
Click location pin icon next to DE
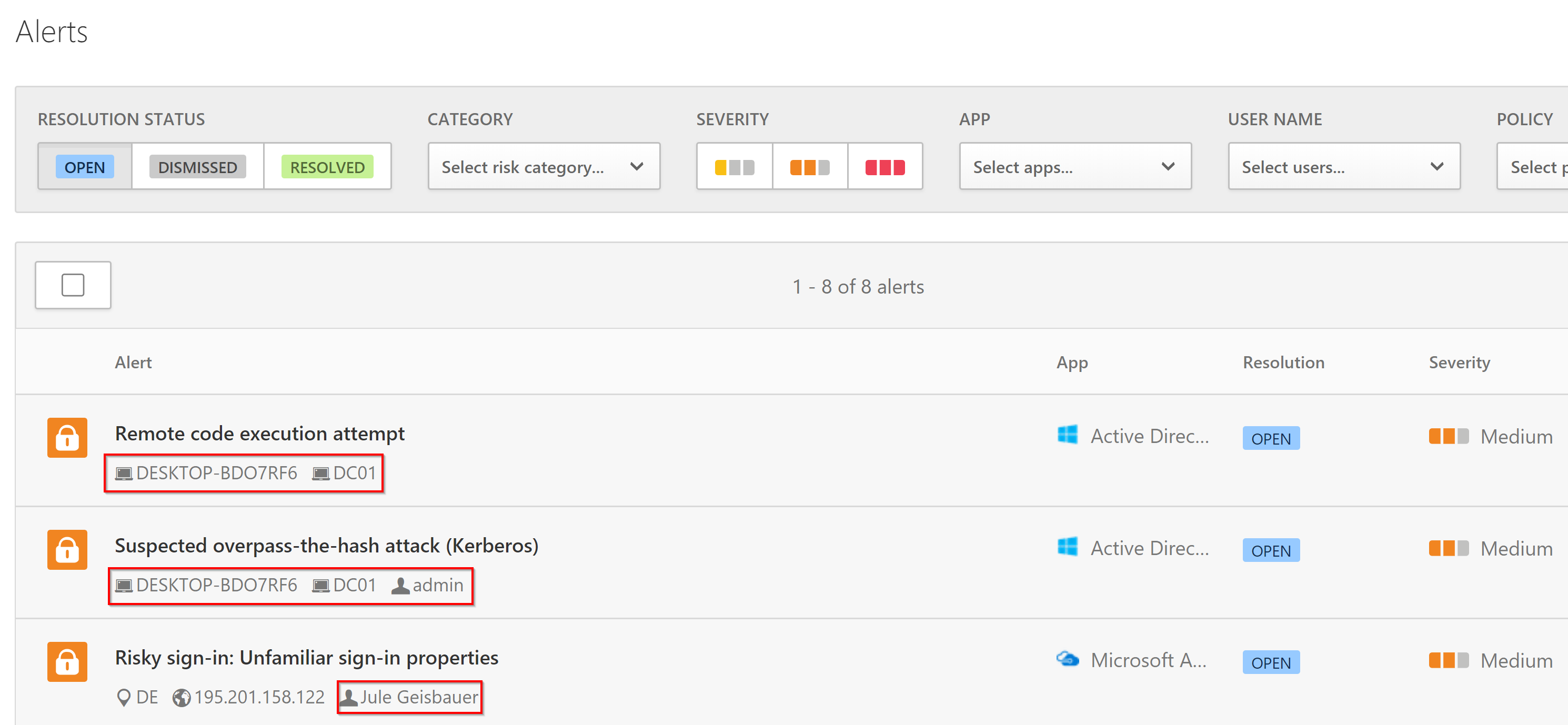(x=123, y=698)
